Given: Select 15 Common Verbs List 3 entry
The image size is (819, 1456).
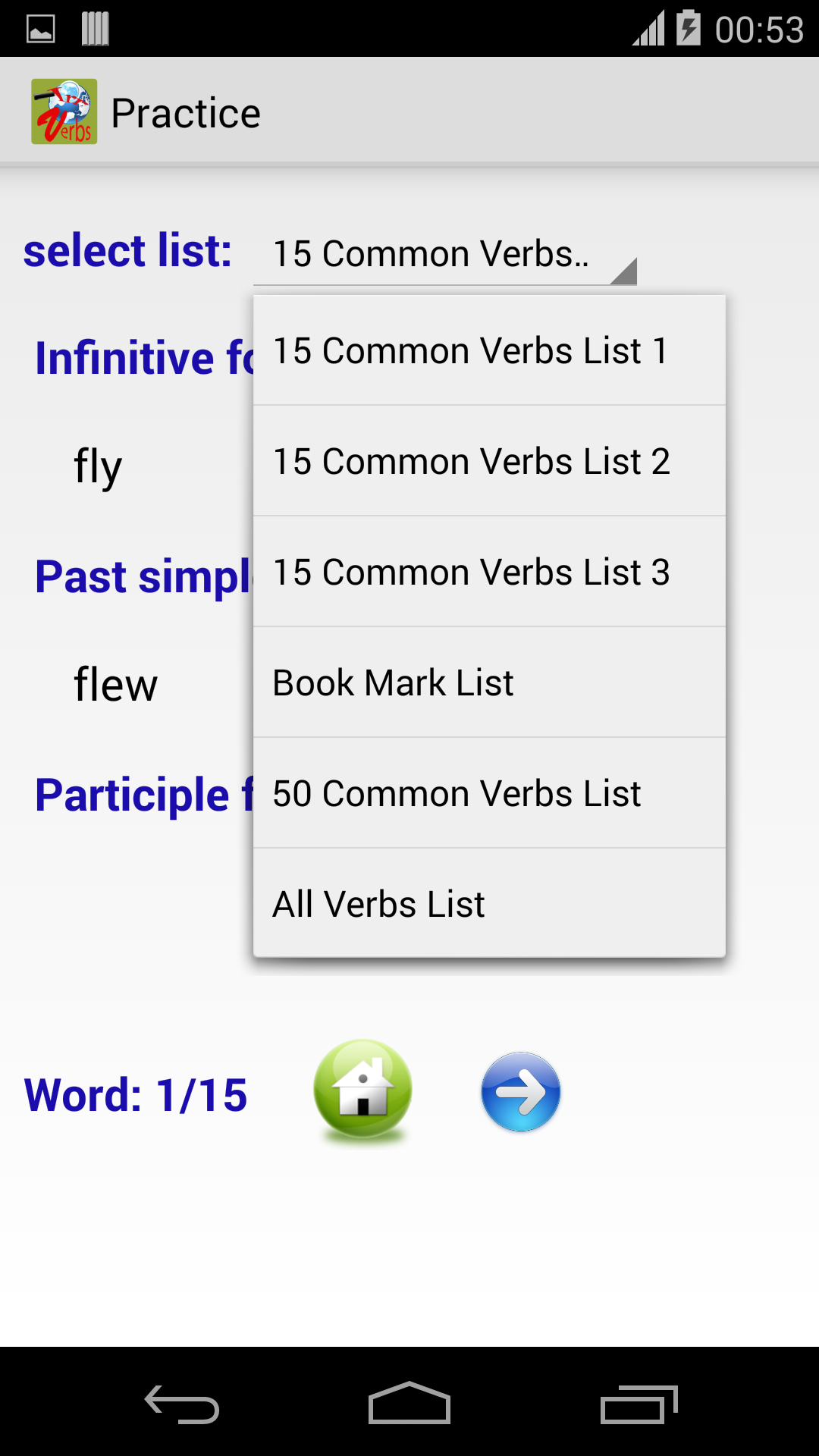Looking at the screenshot, I should point(489,571).
